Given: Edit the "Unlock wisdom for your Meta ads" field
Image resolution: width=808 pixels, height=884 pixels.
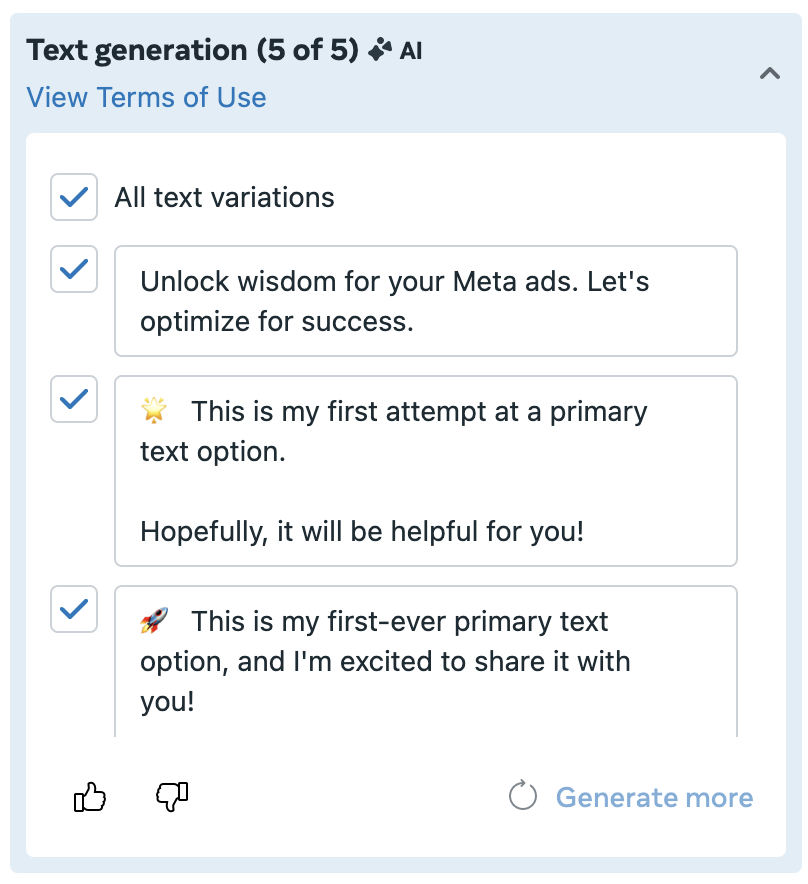Looking at the screenshot, I should [x=426, y=300].
